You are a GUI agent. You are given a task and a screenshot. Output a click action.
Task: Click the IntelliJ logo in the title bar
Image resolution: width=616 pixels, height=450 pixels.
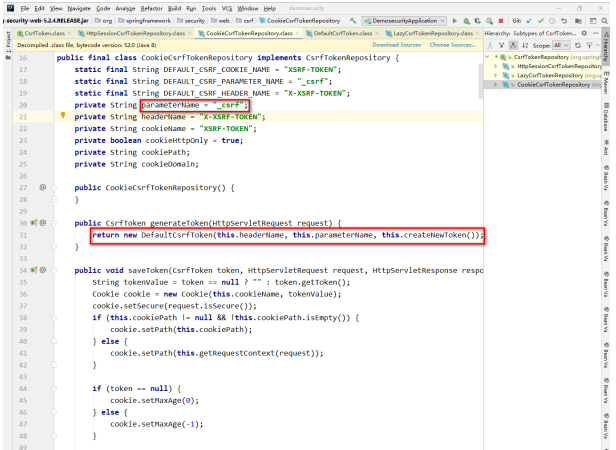click(x=11, y=8)
